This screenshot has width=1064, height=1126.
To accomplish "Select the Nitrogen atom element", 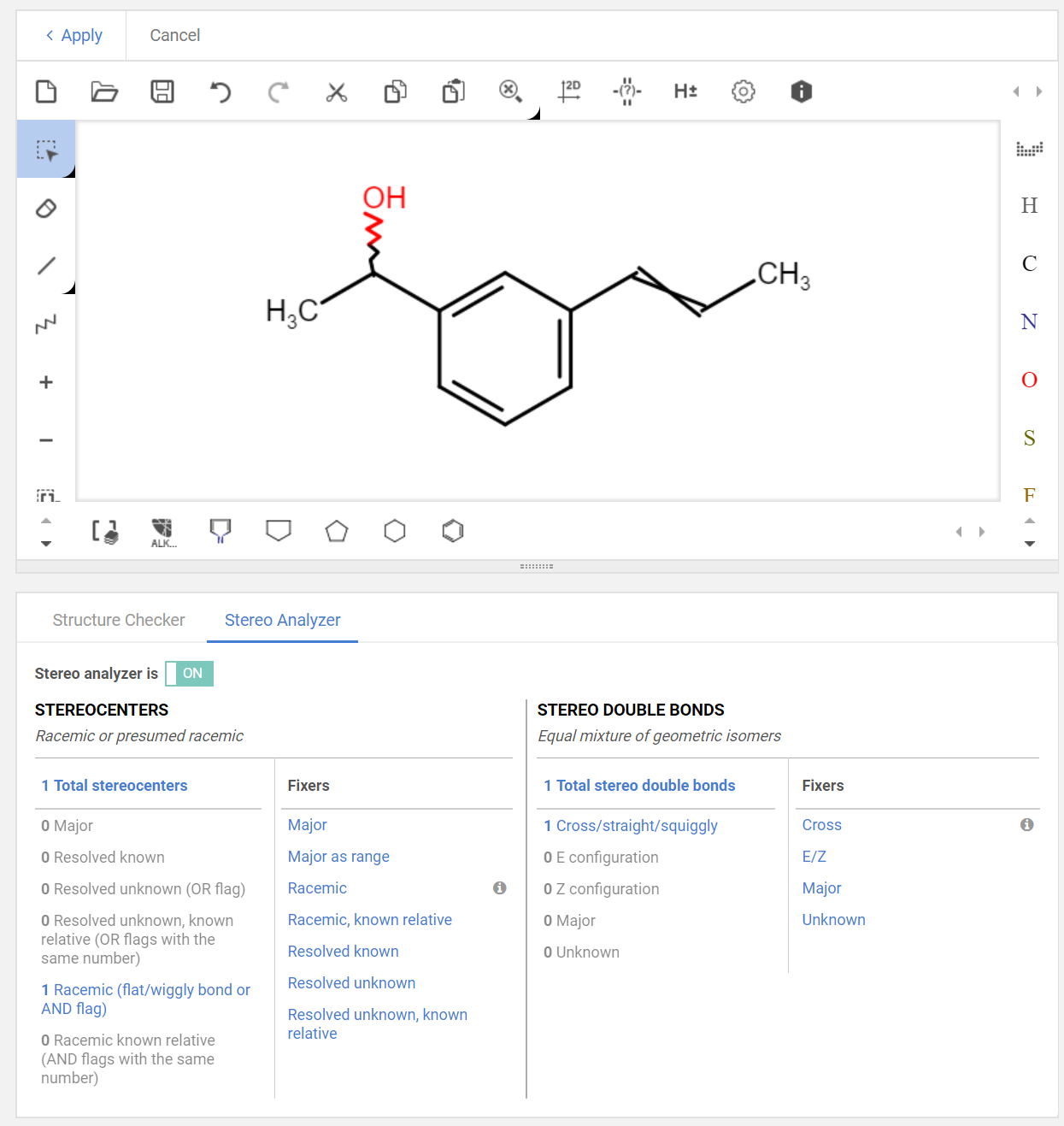I will [x=1028, y=321].
